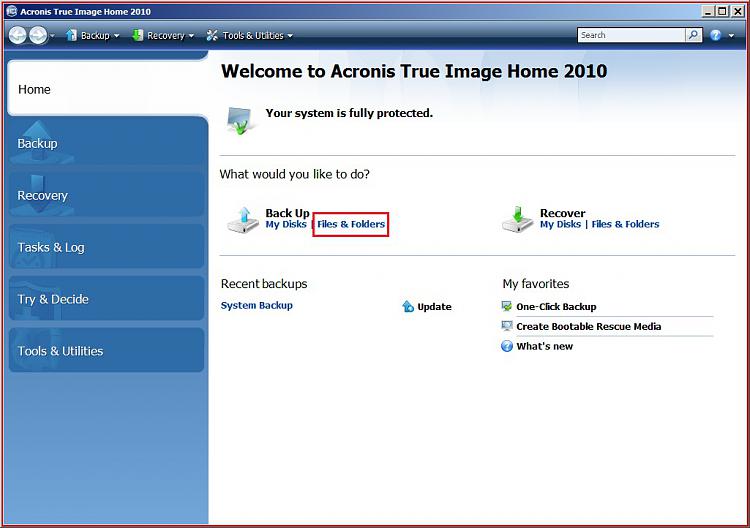Viewport: 750px width, 528px height.
Task: Open Create Bootable Rescue Media link
Action: coord(589,327)
